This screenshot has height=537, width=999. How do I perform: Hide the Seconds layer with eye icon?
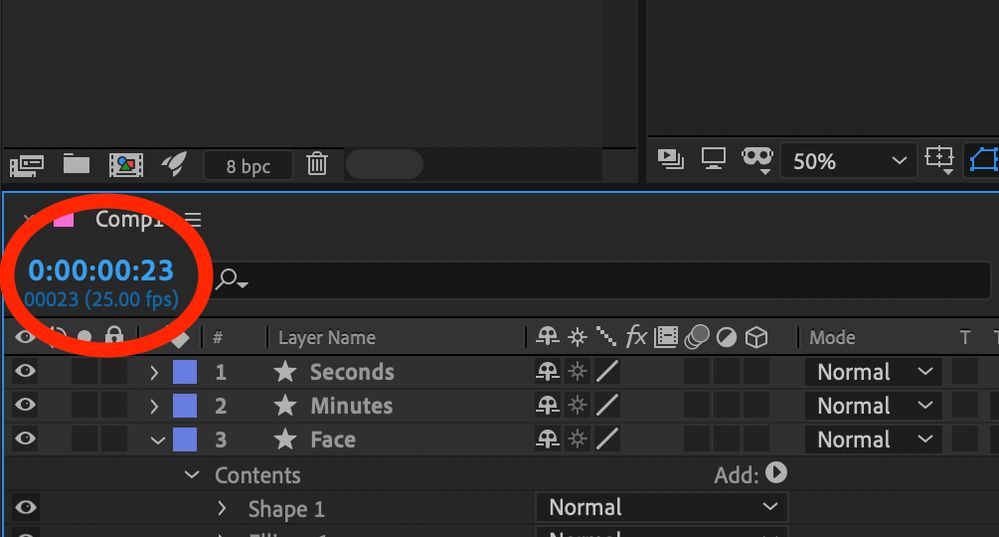[25, 372]
